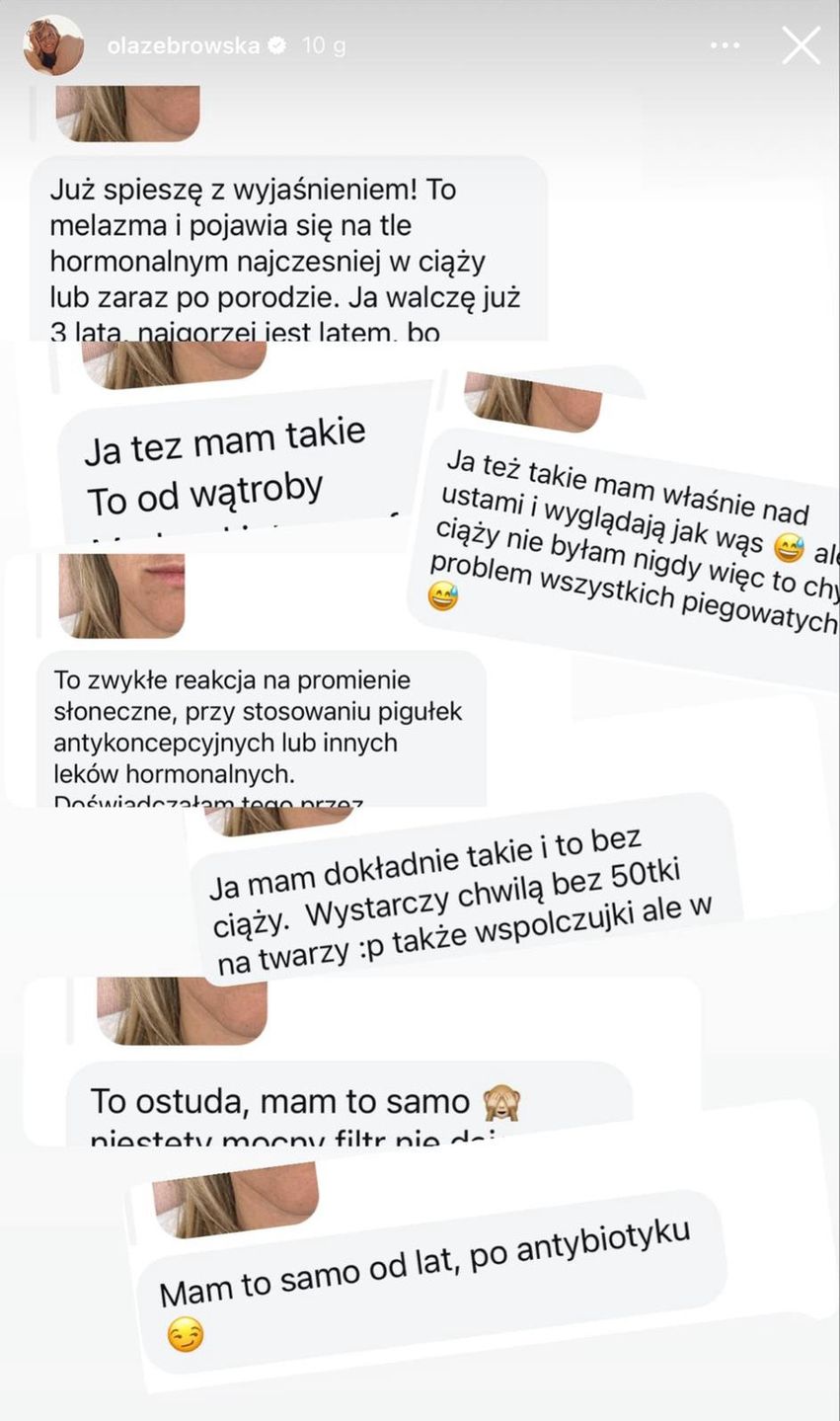Select the 'Ja mam dokładnie takie' message bubble
The image size is (840, 1421).
[x=464, y=894]
